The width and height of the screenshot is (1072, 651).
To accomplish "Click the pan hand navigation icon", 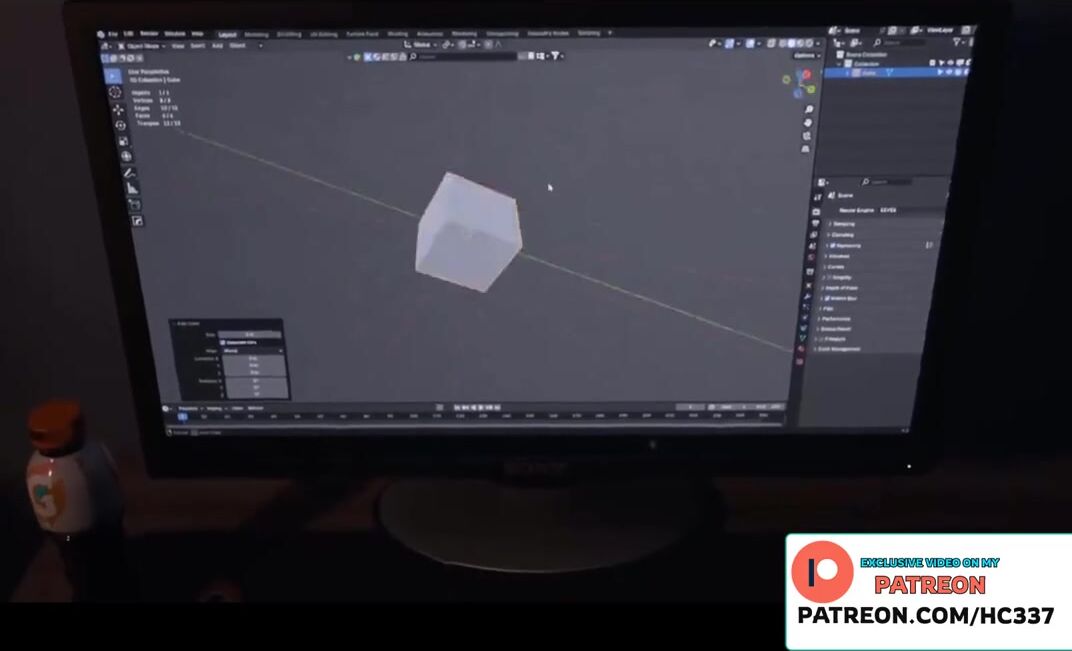I will coord(808,122).
